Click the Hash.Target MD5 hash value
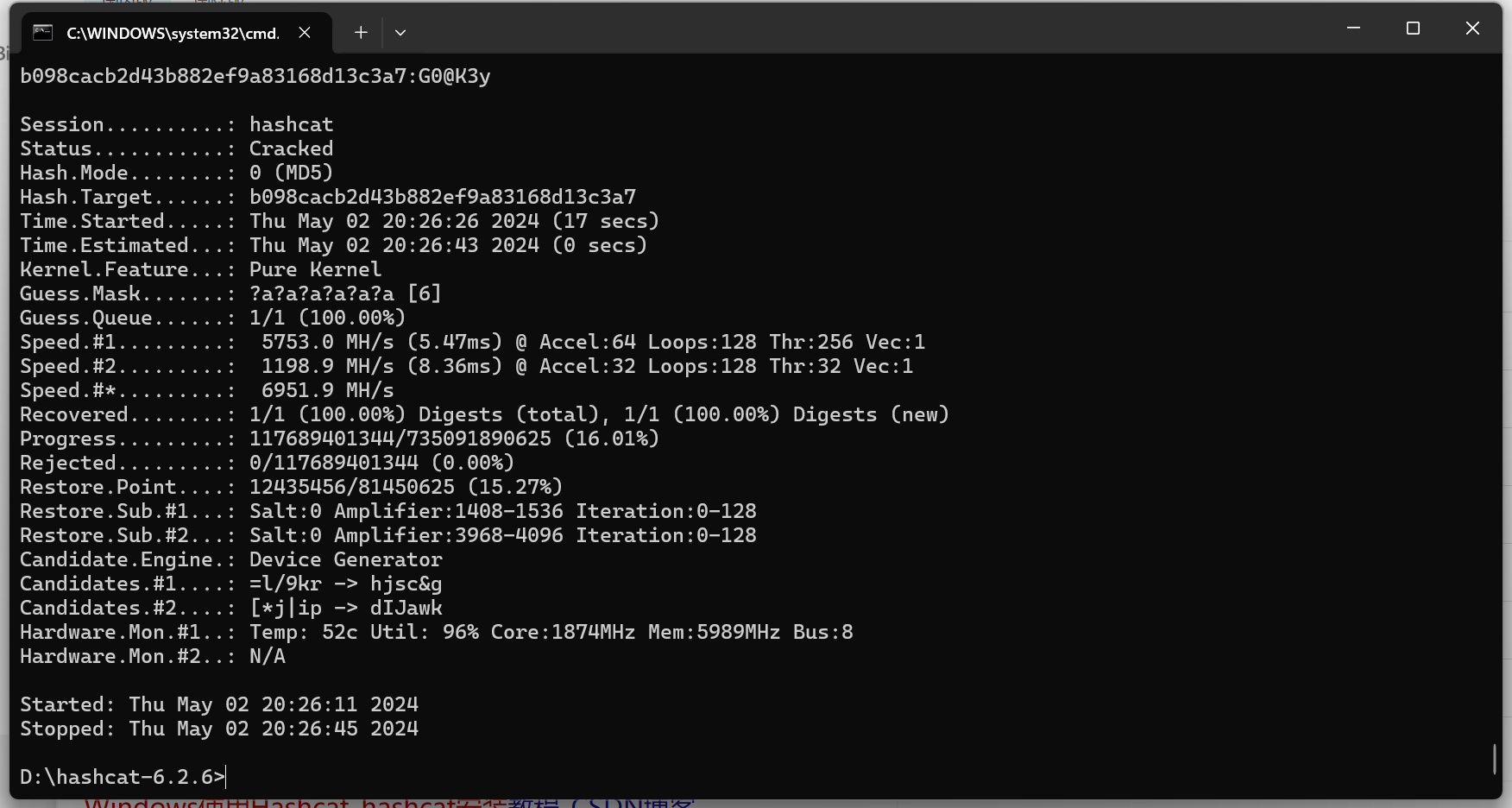This screenshot has height=808, width=1512. pyautogui.click(x=442, y=197)
